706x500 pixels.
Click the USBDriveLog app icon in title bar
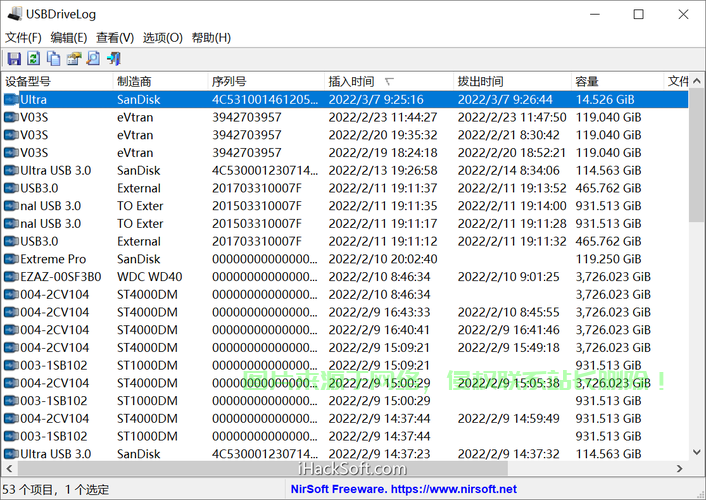(x=14, y=14)
